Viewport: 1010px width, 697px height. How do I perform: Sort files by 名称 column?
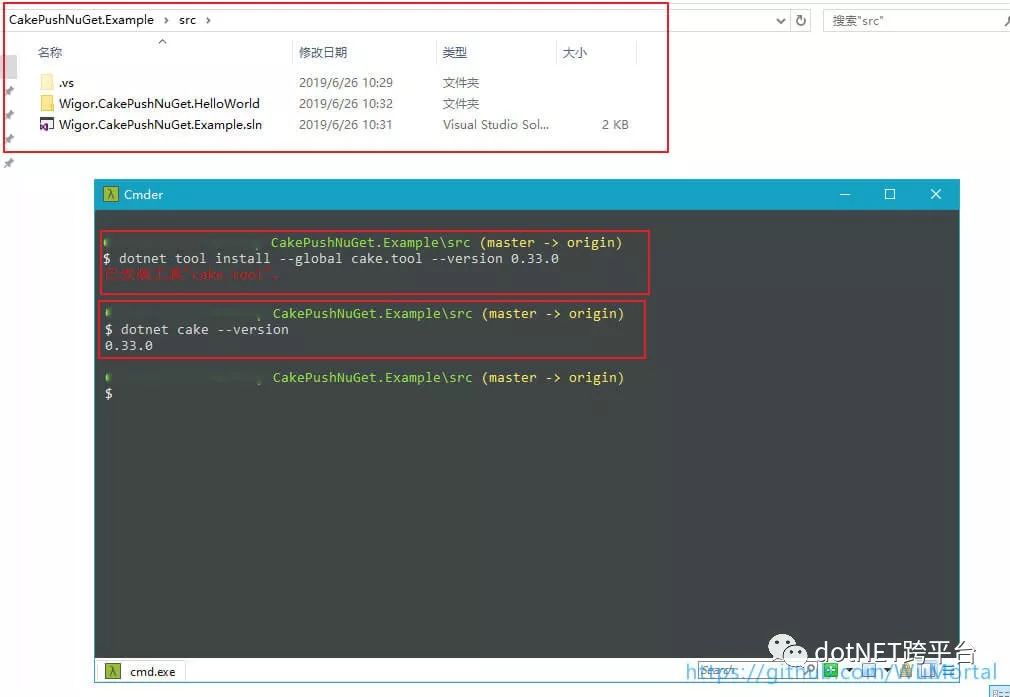[50, 52]
